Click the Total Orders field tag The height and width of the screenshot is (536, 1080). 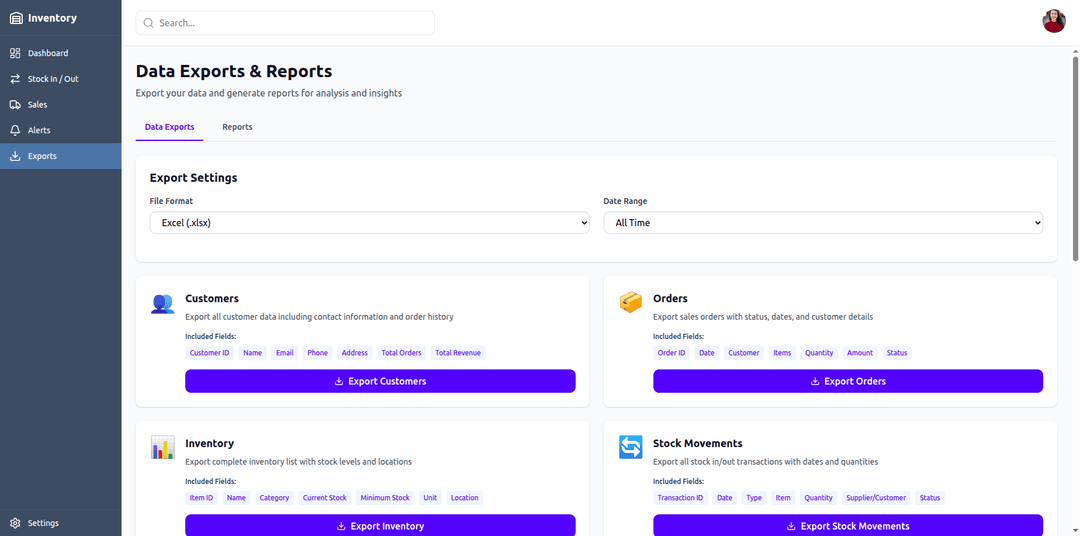point(402,353)
